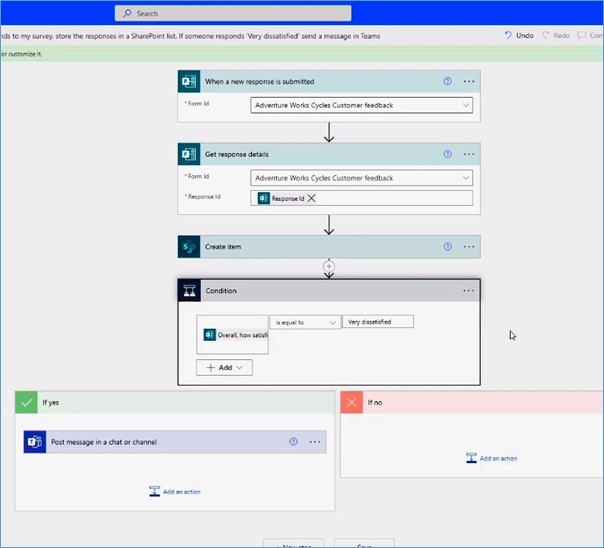Open help for 'When a new response is submitted'

coord(447,81)
